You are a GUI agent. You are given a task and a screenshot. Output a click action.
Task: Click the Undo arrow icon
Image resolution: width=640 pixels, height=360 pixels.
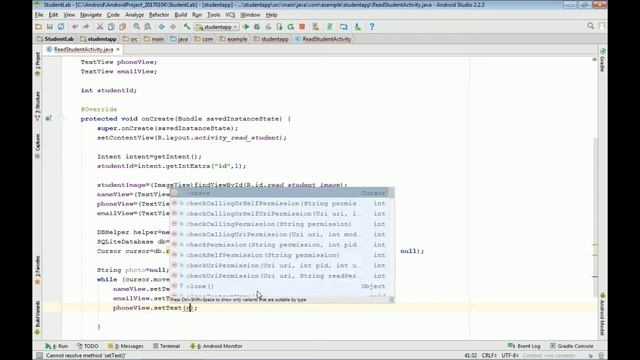tap(75, 27)
